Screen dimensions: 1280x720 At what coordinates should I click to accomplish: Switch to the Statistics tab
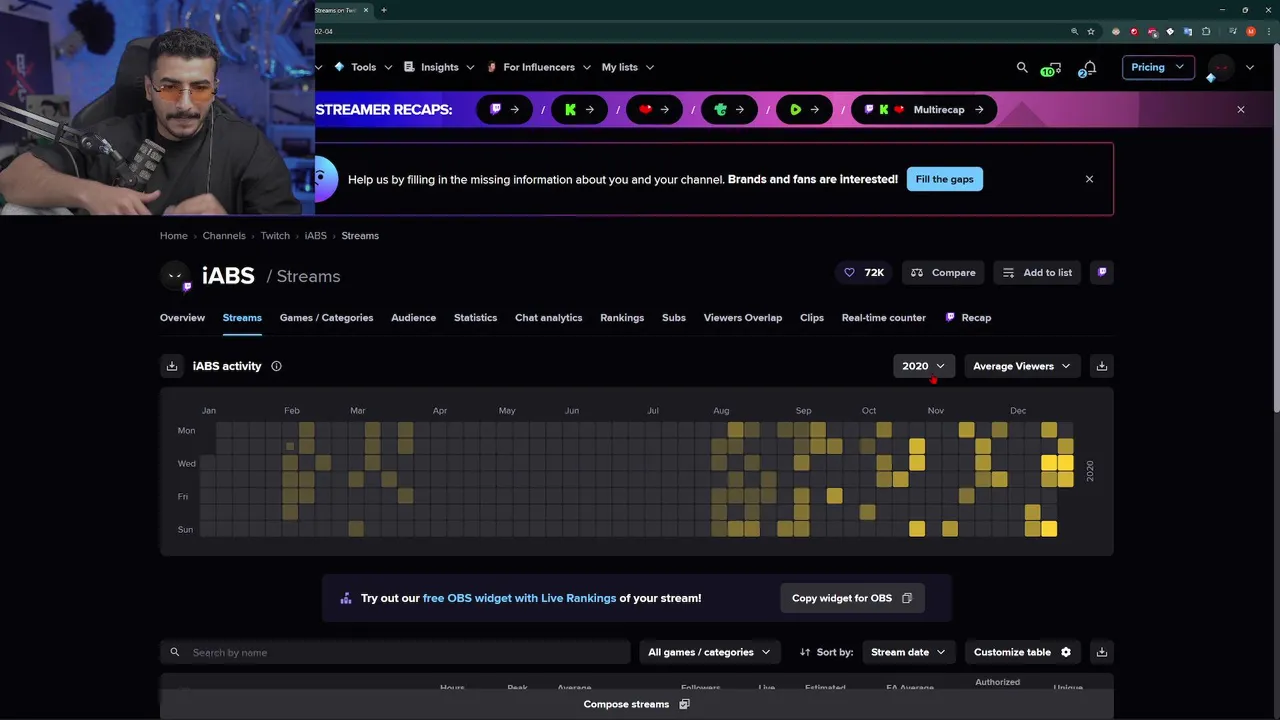475,318
